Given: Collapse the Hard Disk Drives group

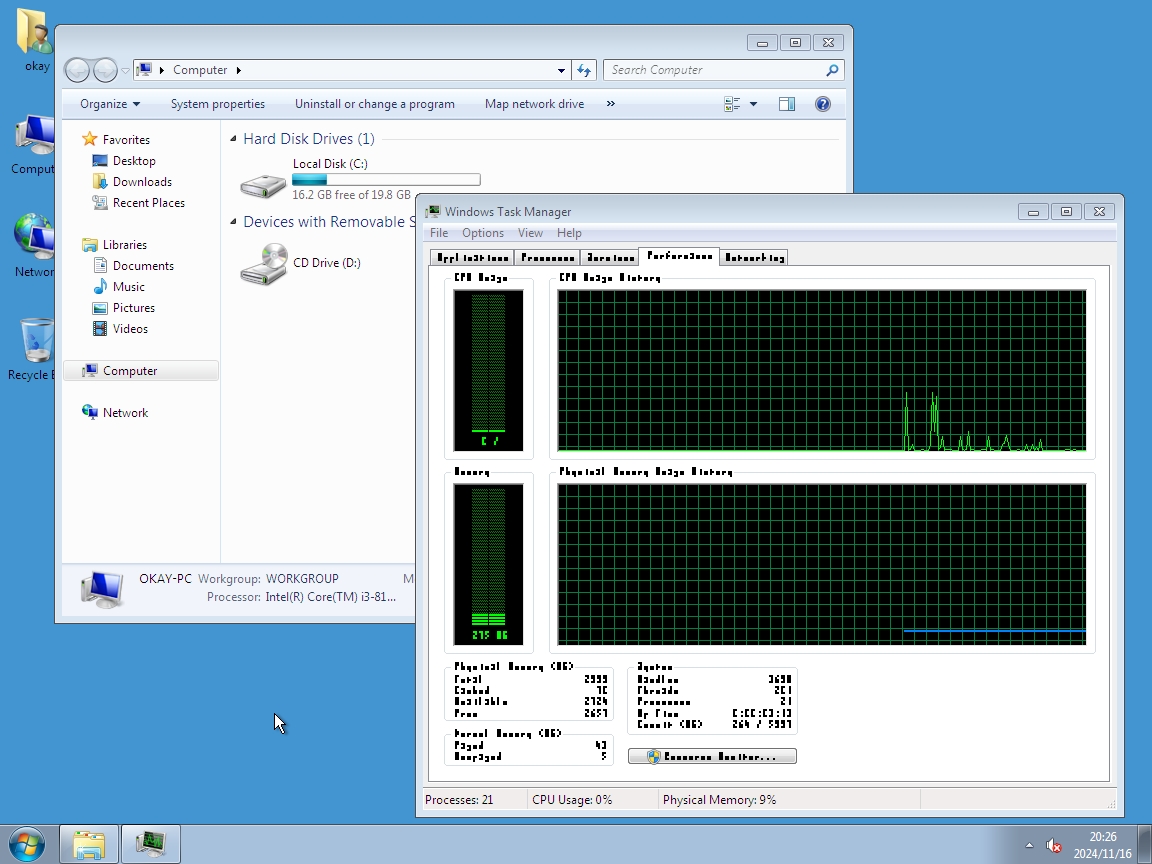Looking at the screenshot, I should pos(233,139).
